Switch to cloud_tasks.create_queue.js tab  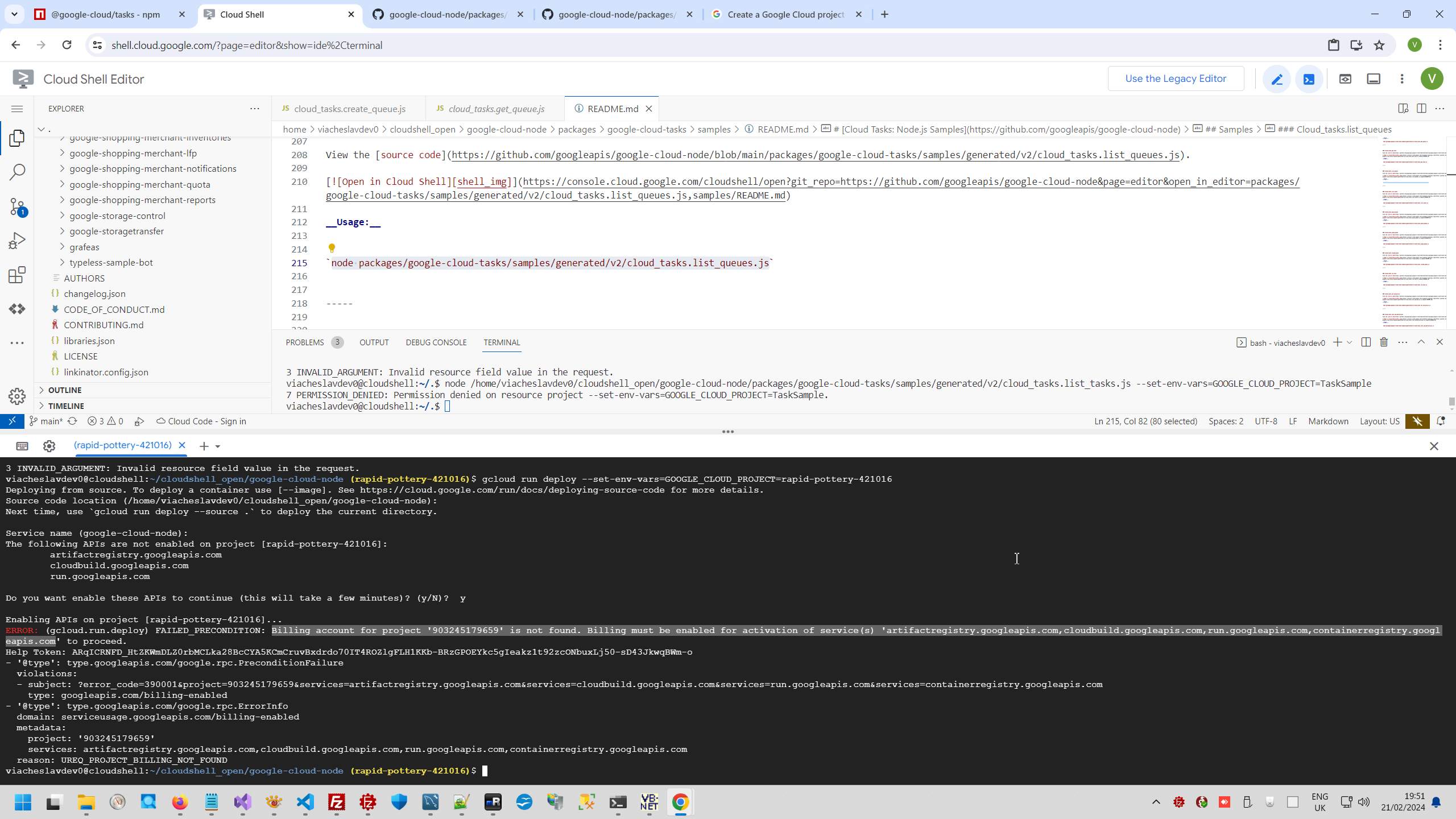click(x=349, y=109)
